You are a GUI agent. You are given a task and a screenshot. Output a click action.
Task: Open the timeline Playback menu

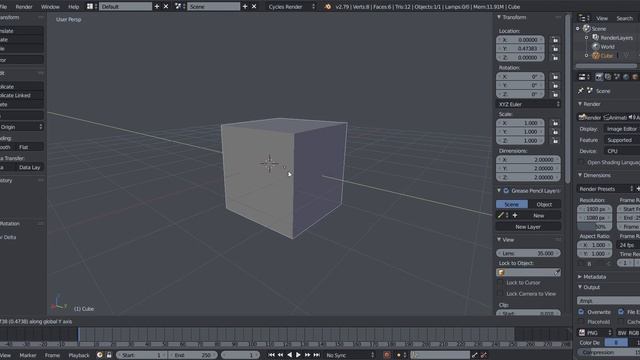pos(79,355)
